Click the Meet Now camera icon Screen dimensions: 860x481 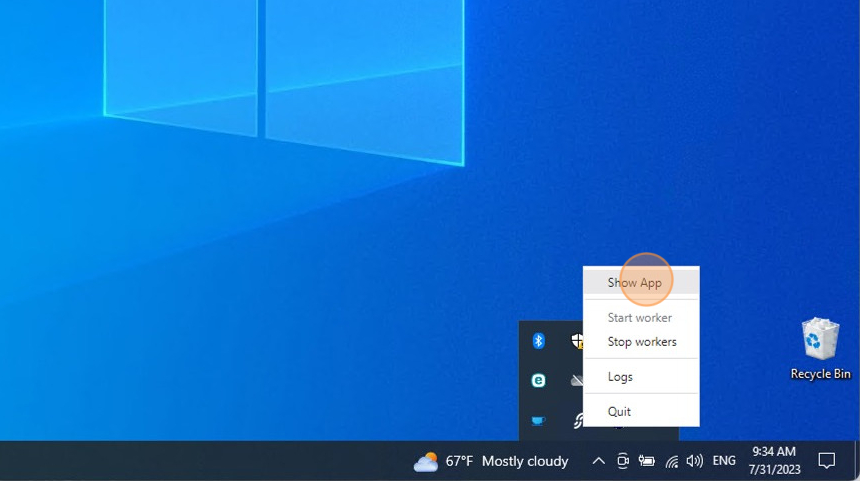pos(622,461)
